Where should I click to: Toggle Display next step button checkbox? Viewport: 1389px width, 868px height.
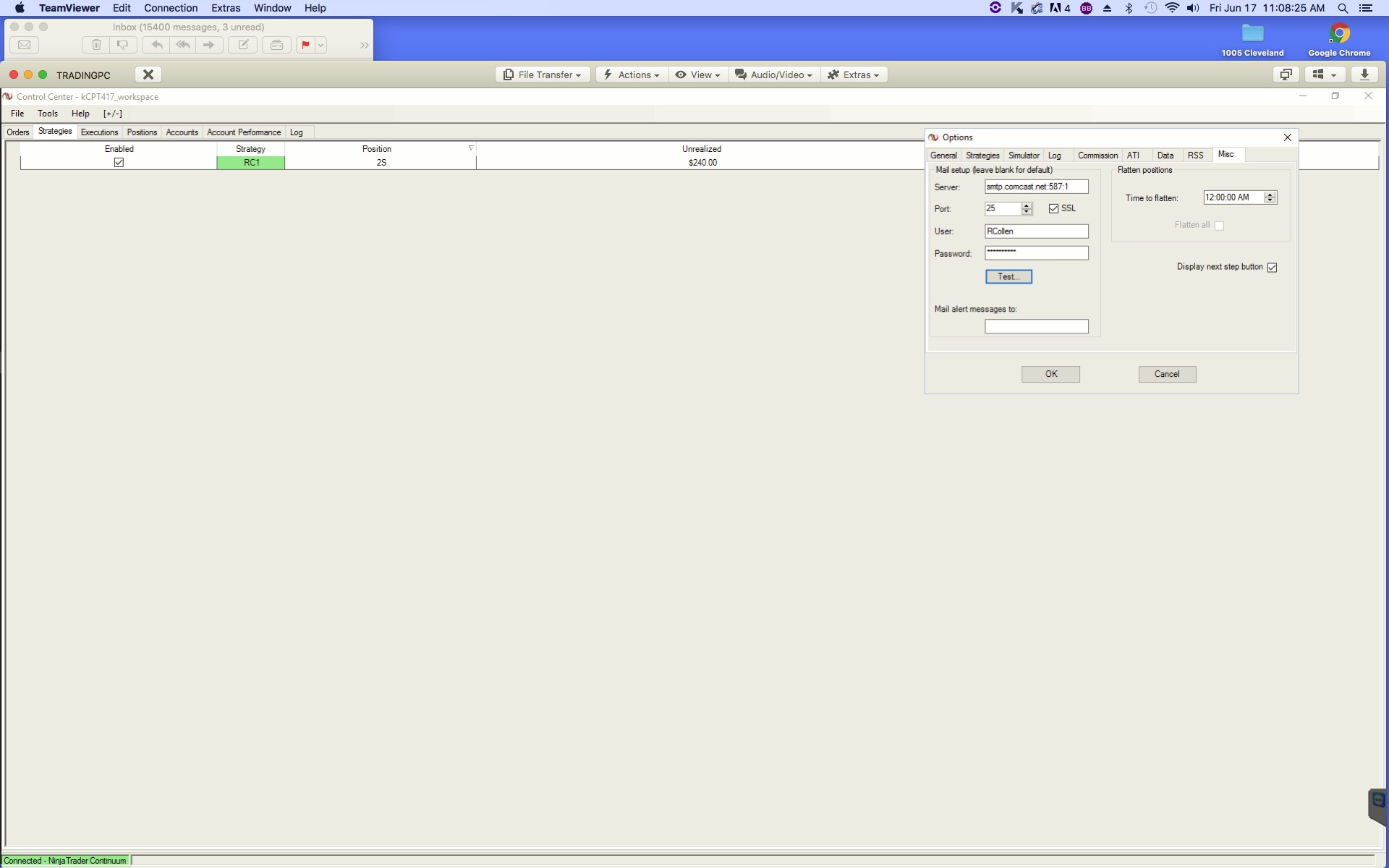pyautogui.click(x=1272, y=268)
